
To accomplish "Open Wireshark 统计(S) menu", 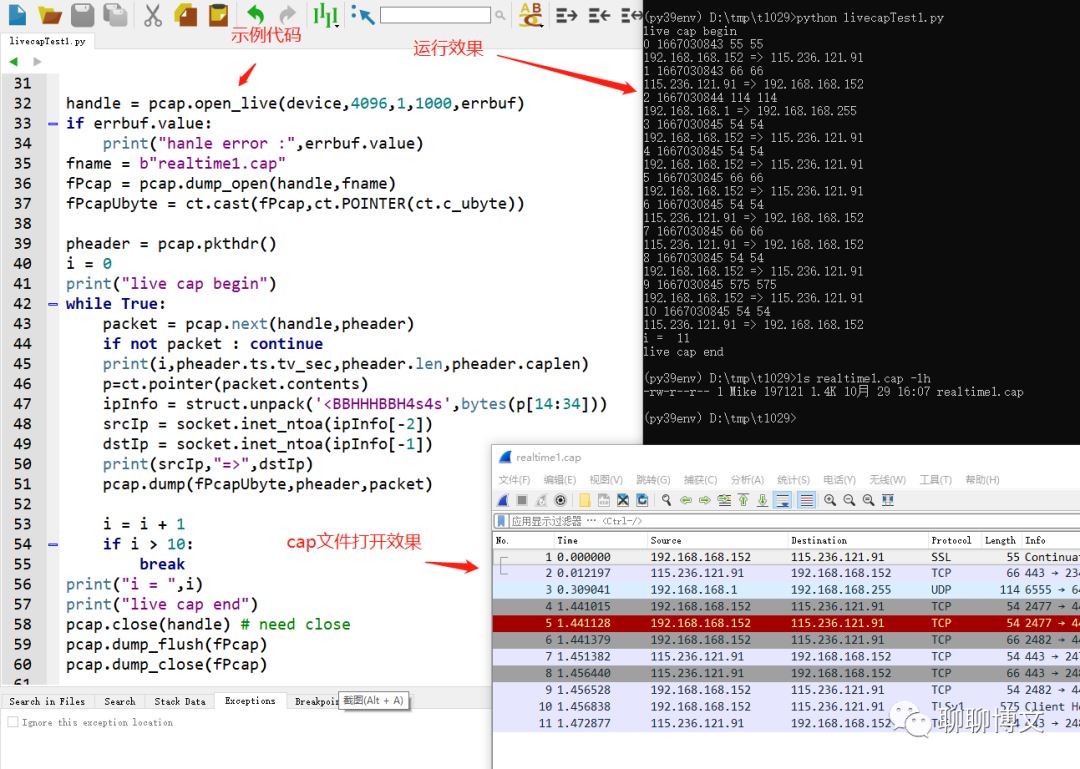I will click(793, 480).
